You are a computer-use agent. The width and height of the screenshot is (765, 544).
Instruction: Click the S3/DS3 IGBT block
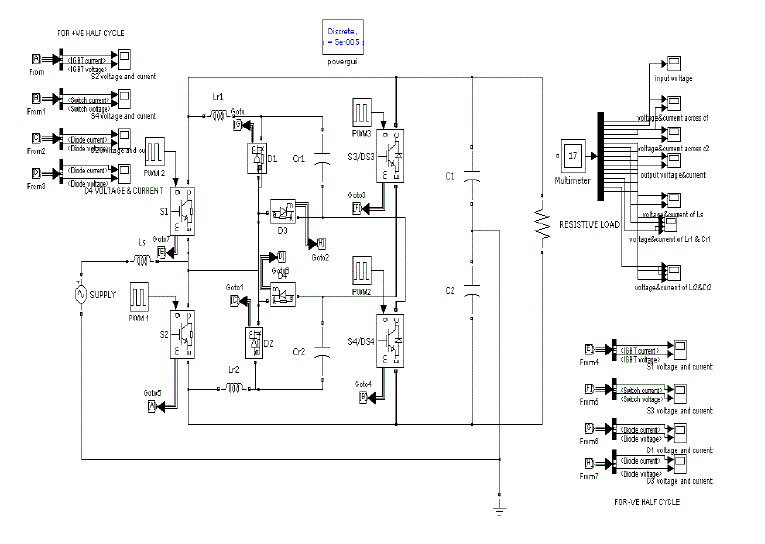tap(392, 155)
